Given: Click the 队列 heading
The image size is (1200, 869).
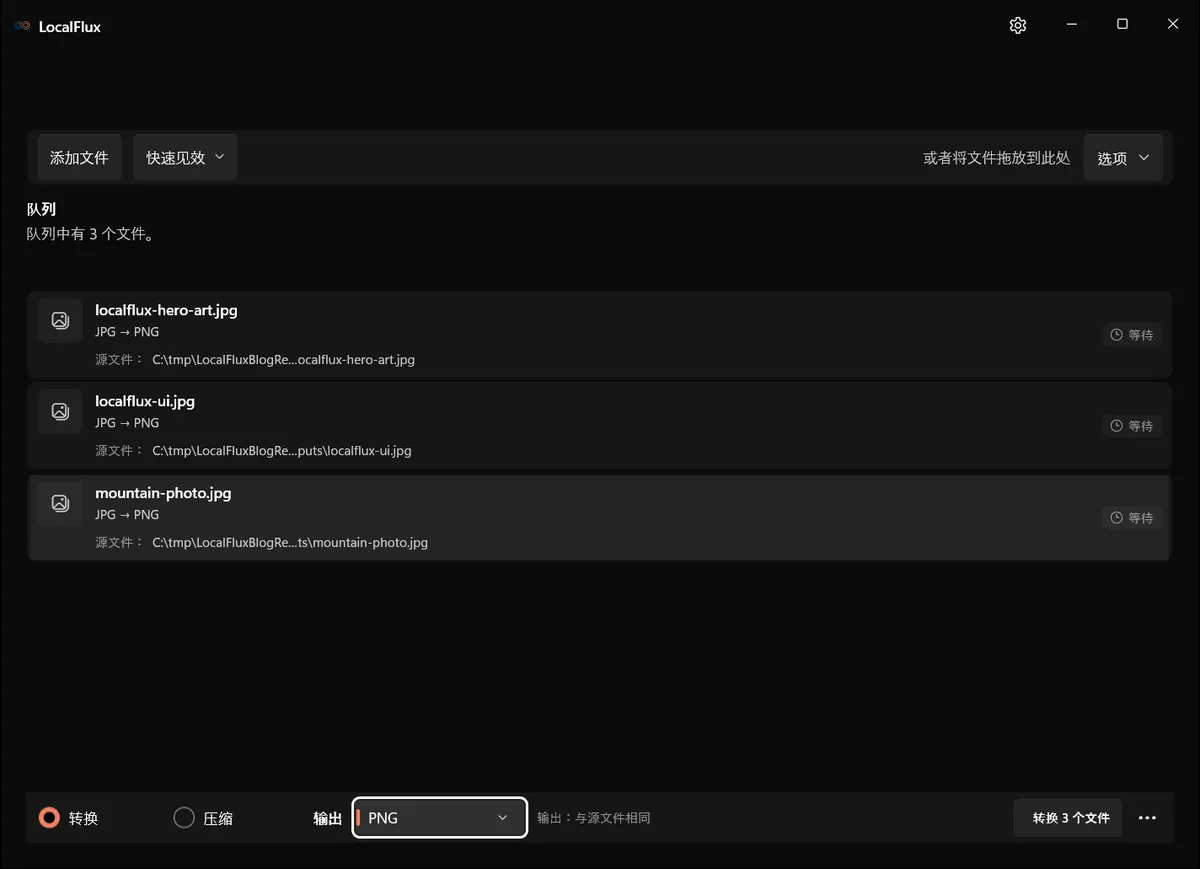Looking at the screenshot, I should [x=41, y=209].
